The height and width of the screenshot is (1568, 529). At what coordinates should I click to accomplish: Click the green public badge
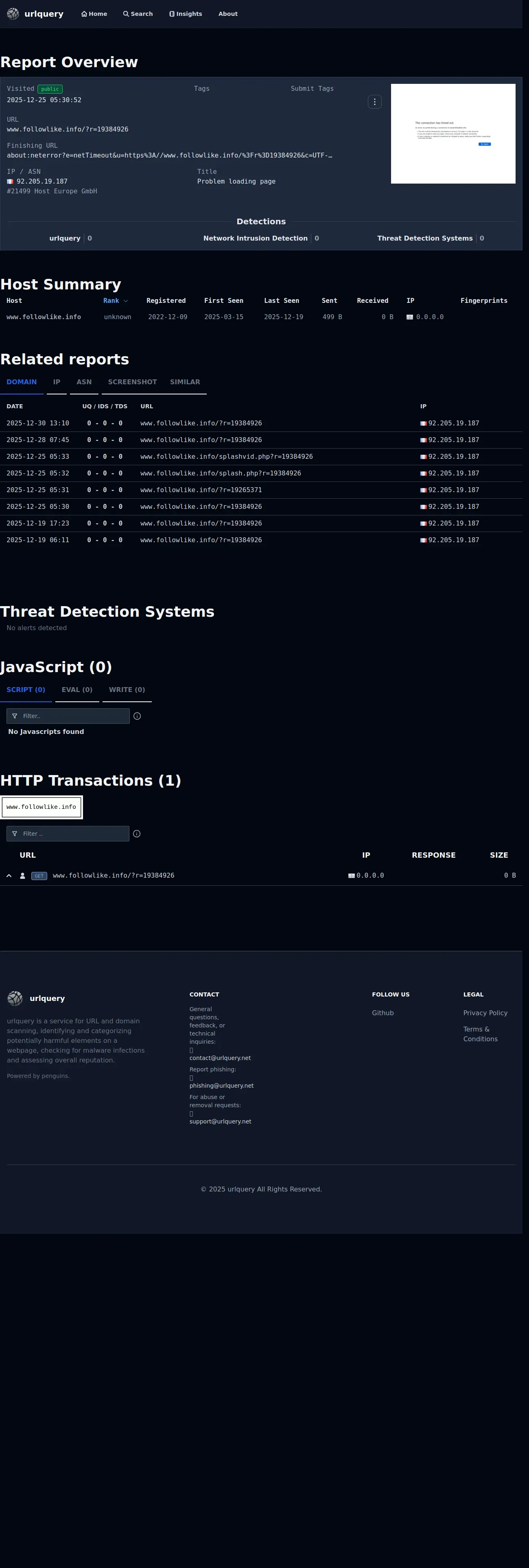[x=50, y=89]
